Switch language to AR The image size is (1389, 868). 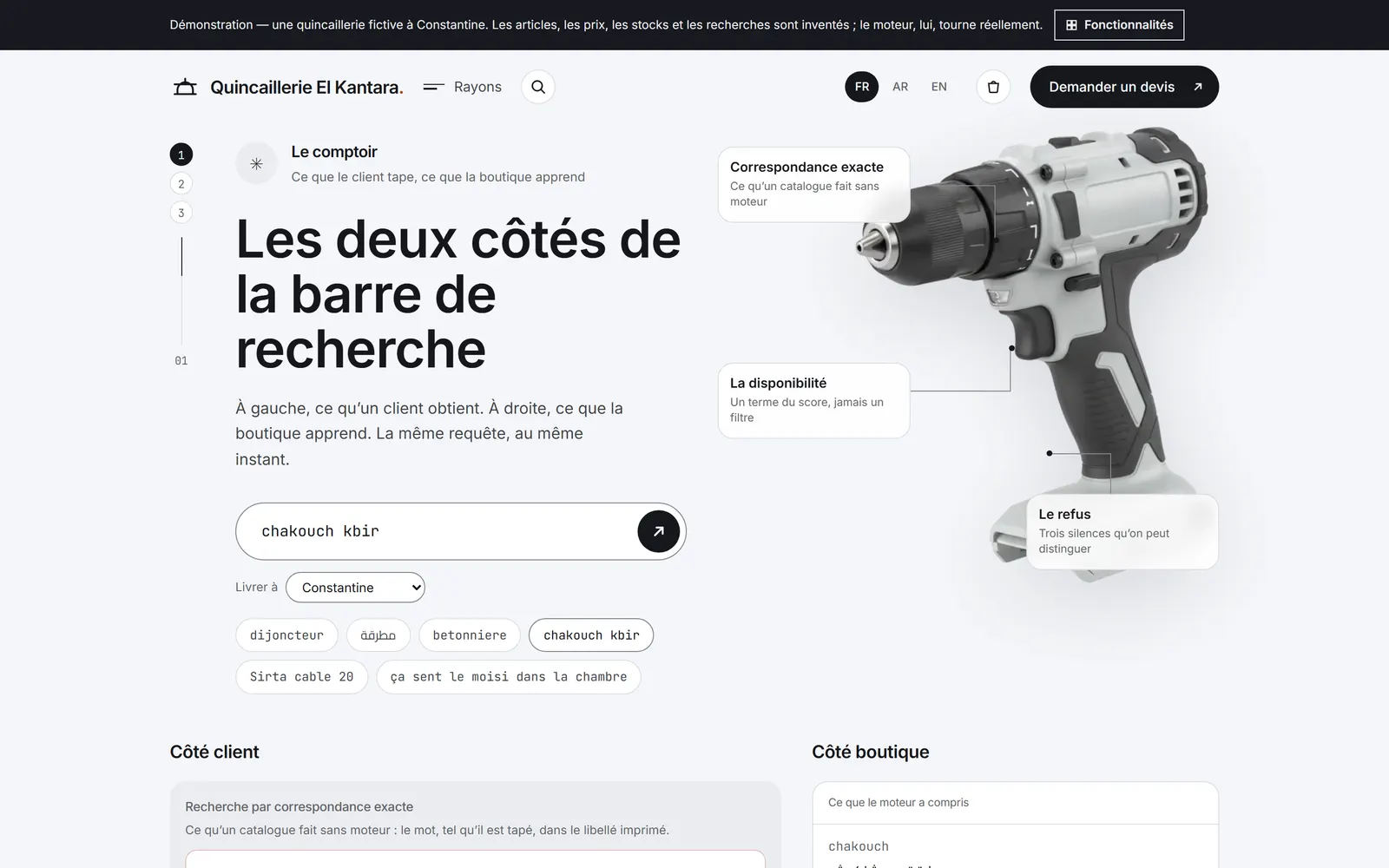pos(900,87)
